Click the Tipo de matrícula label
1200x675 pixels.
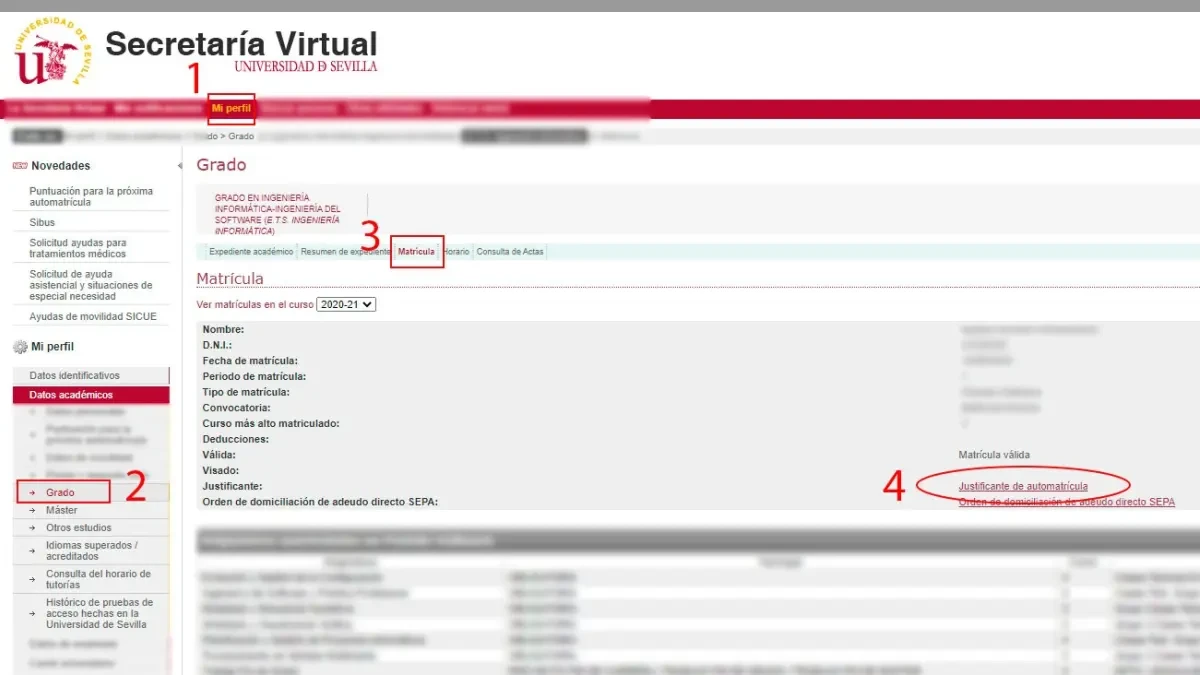pyautogui.click(x=246, y=392)
